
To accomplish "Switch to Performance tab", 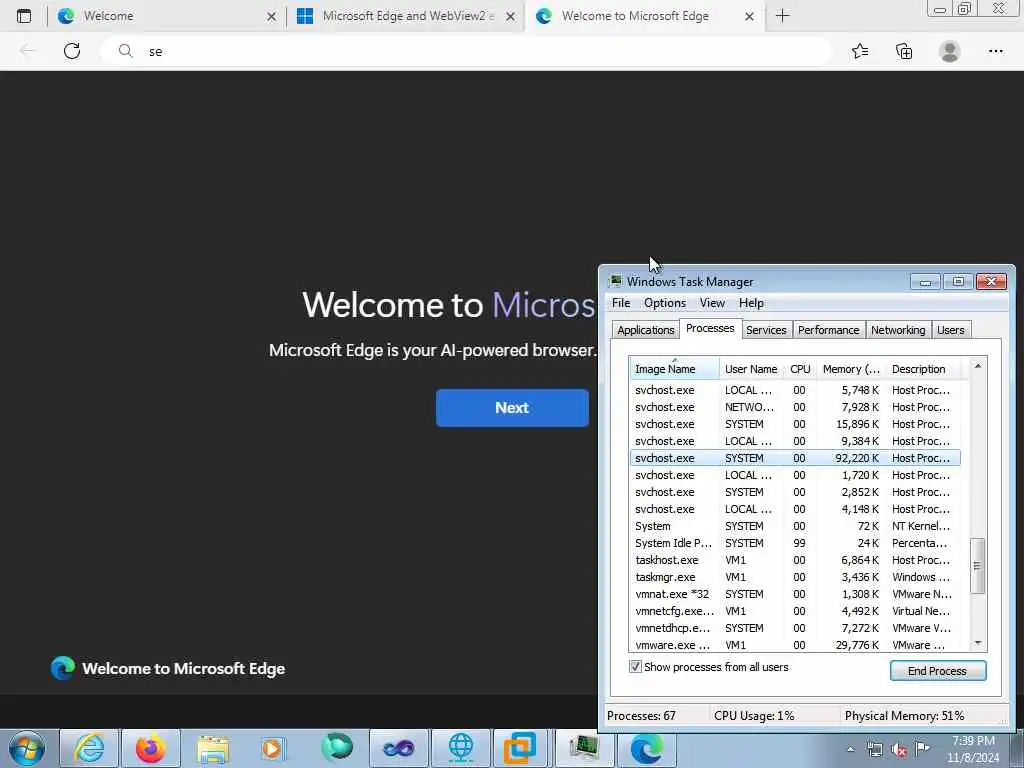I will pos(828,330).
